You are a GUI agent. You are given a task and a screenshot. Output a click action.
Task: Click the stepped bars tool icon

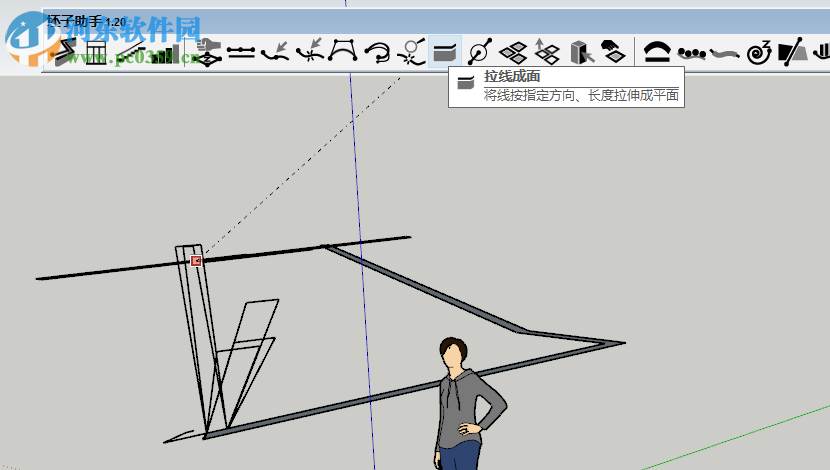pyautogui.click(x=165, y=53)
